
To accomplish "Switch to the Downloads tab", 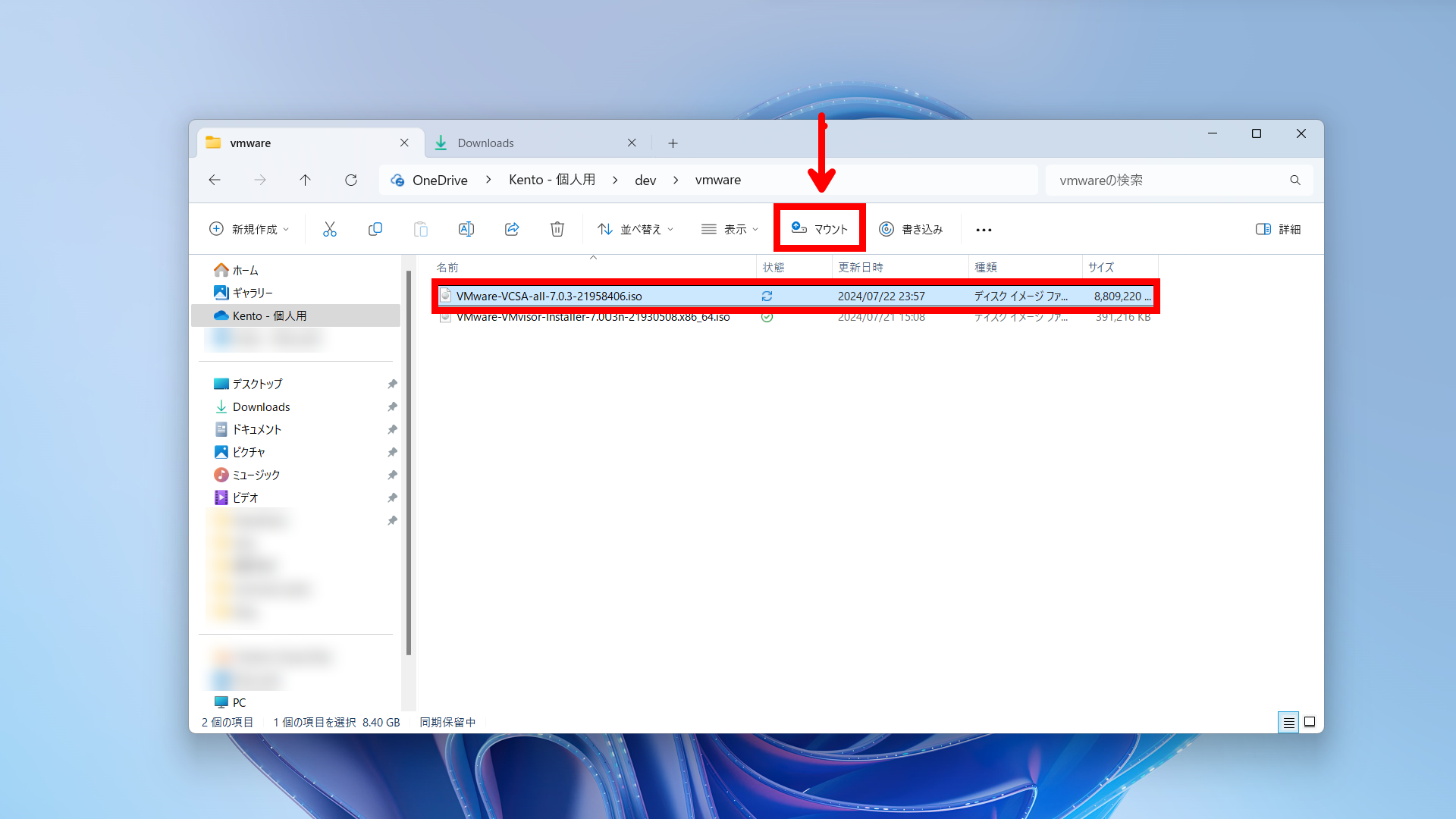I will (x=485, y=143).
